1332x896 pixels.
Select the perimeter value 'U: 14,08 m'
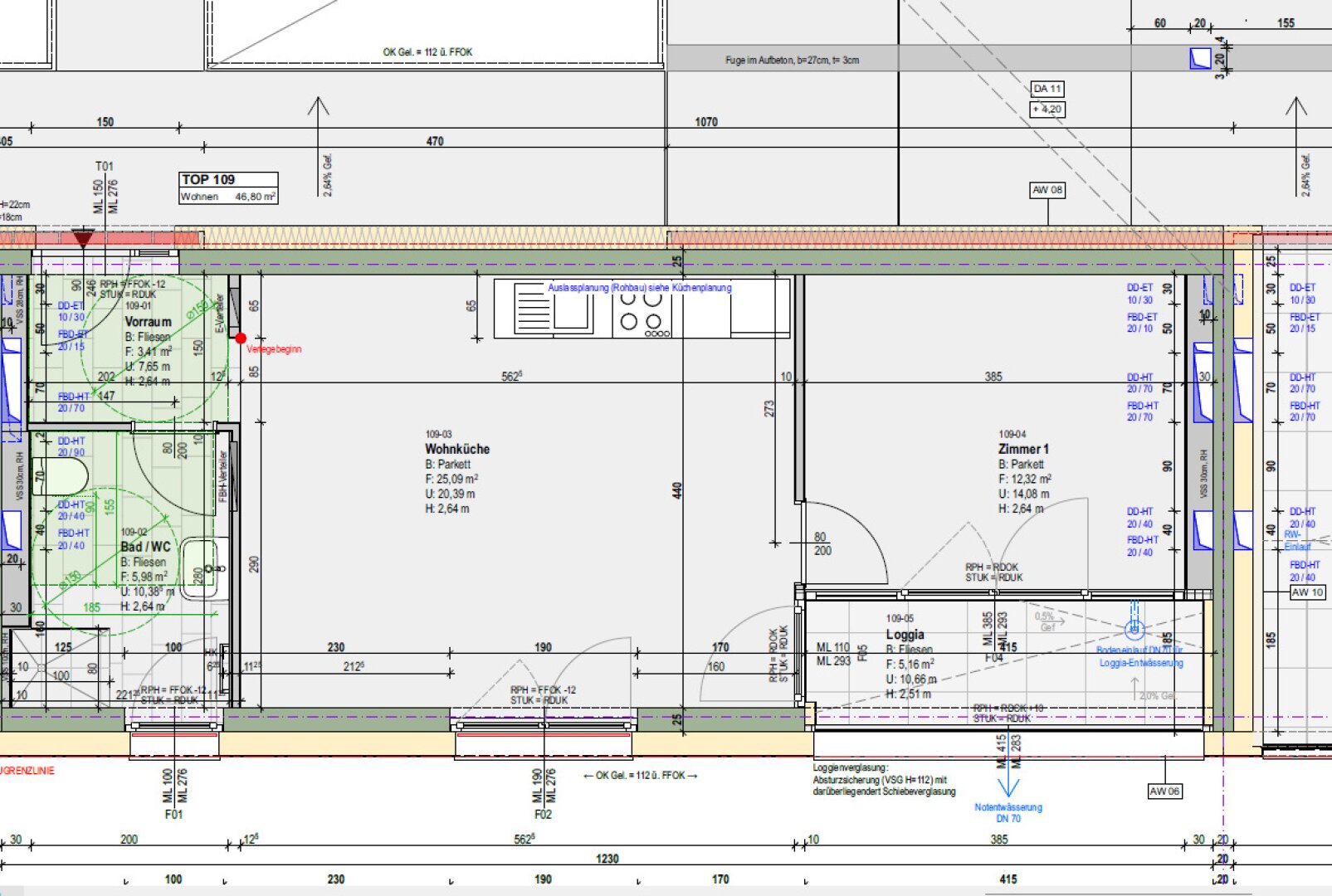pos(1023,494)
